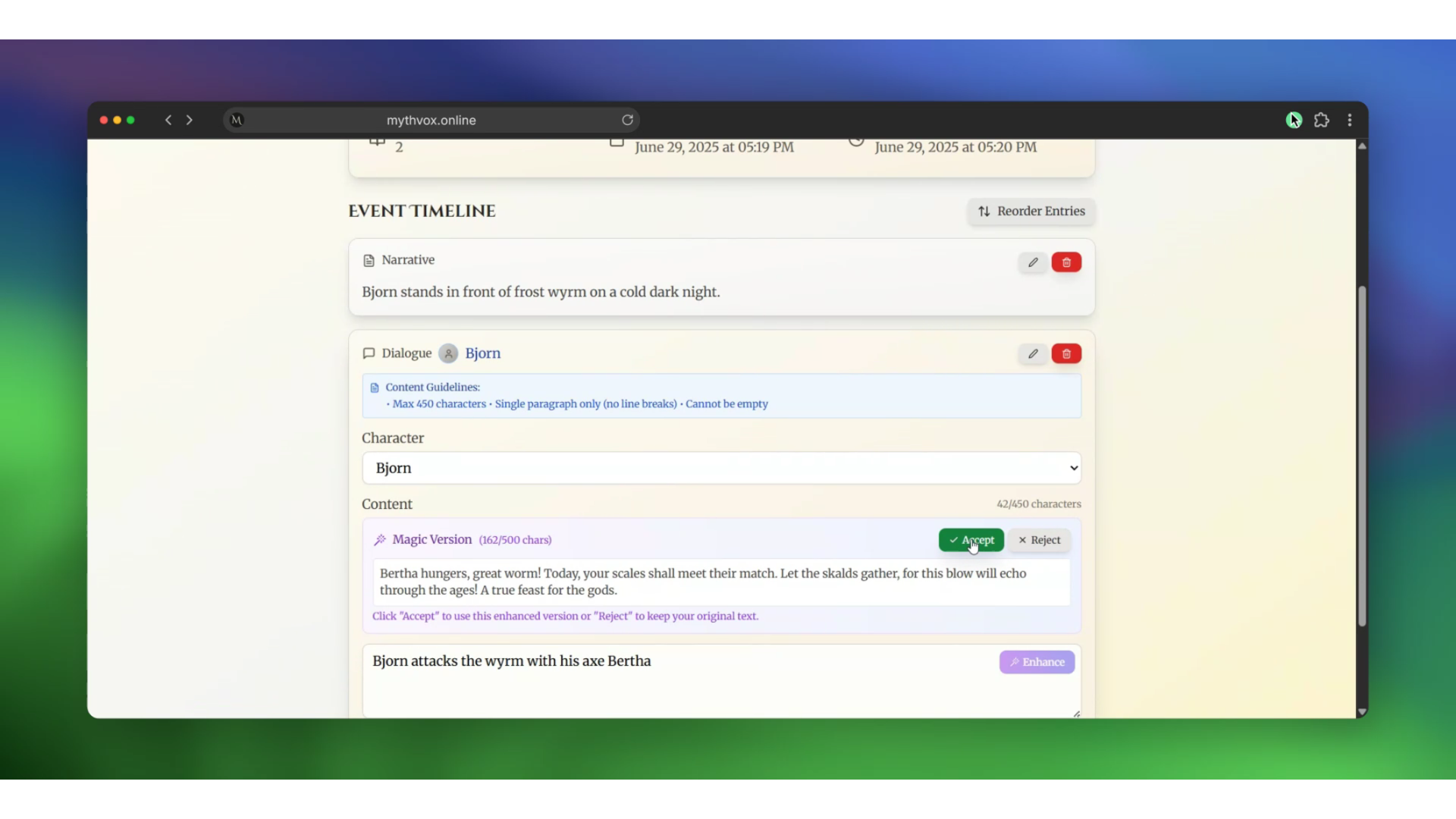Click the mythvox.online address bar

[x=431, y=120]
